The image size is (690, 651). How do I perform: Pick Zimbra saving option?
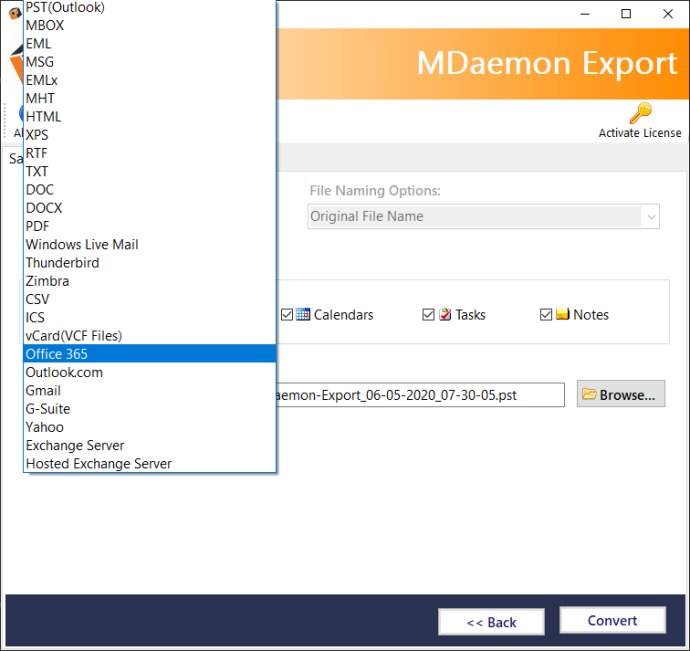pos(150,281)
